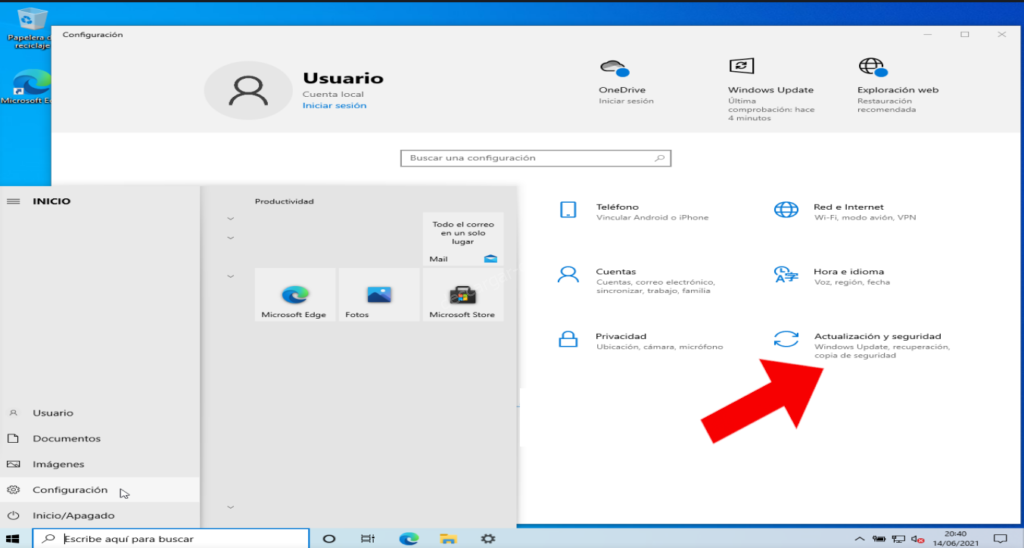1024x548 pixels.
Task: Show hidden system tray icons
Action: (x=859, y=539)
